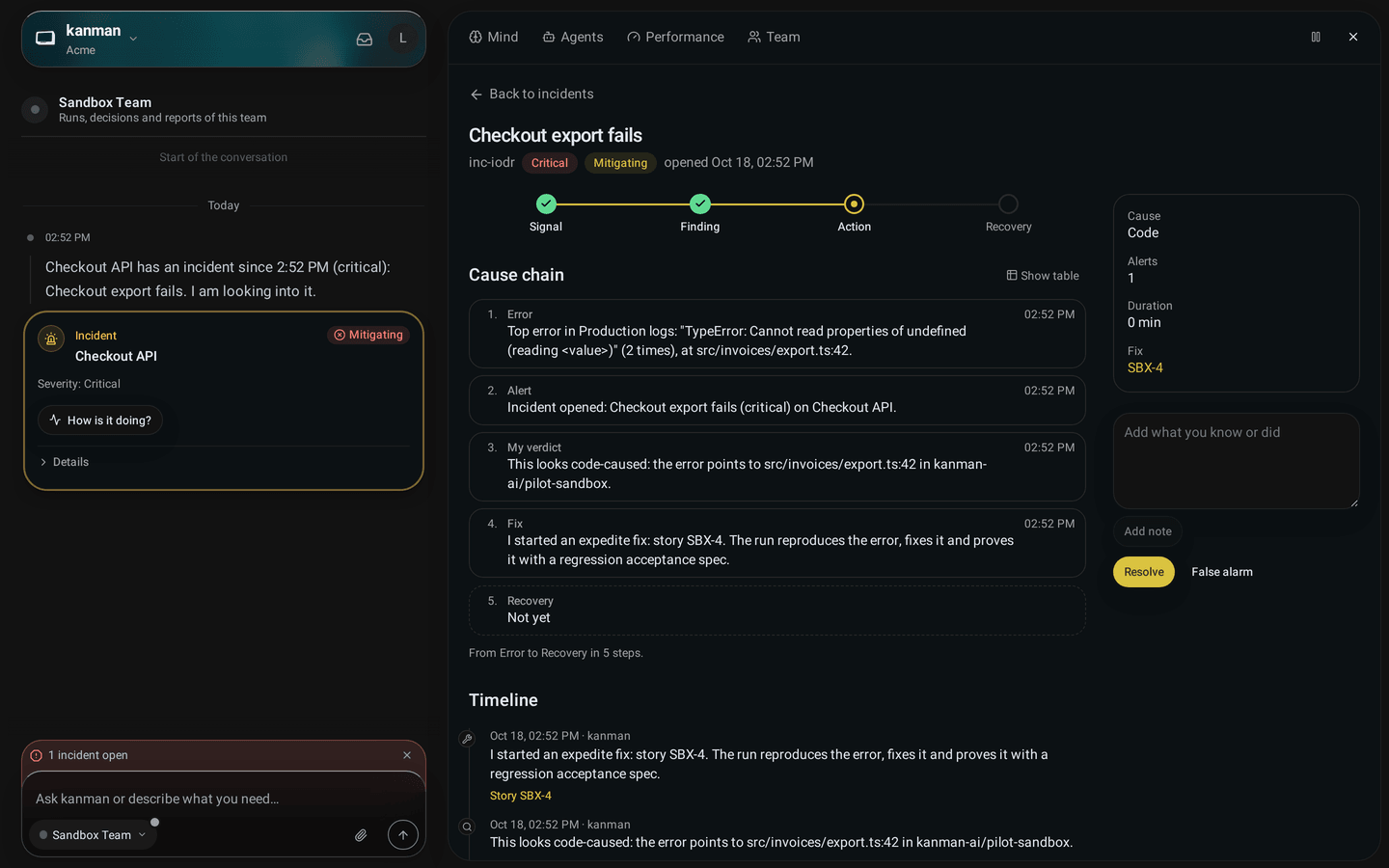Select cause chain step 4 Fix
This screenshot has height=868, width=1389.
pyautogui.click(x=777, y=543)
